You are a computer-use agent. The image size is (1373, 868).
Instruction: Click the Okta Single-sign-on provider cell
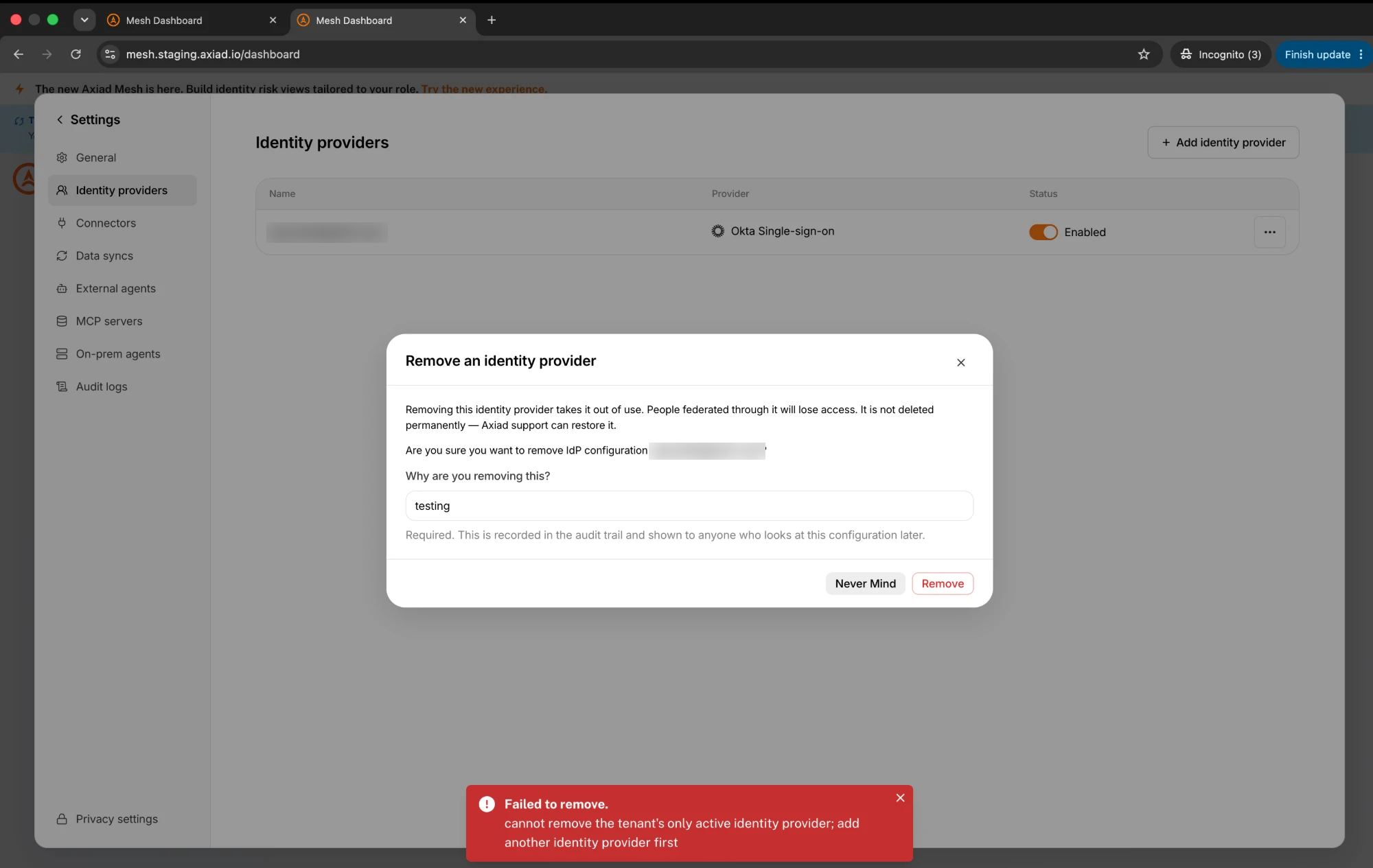click(x=773, y=231)
